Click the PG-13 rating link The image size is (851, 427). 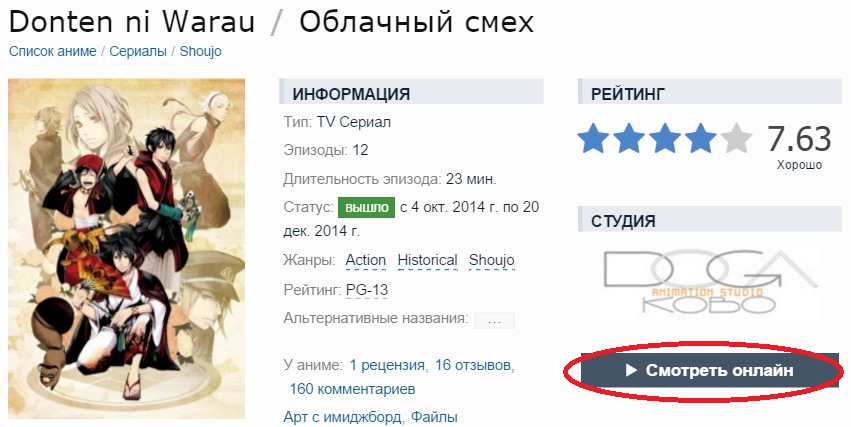pyautogui.click(x=367, y=290)
